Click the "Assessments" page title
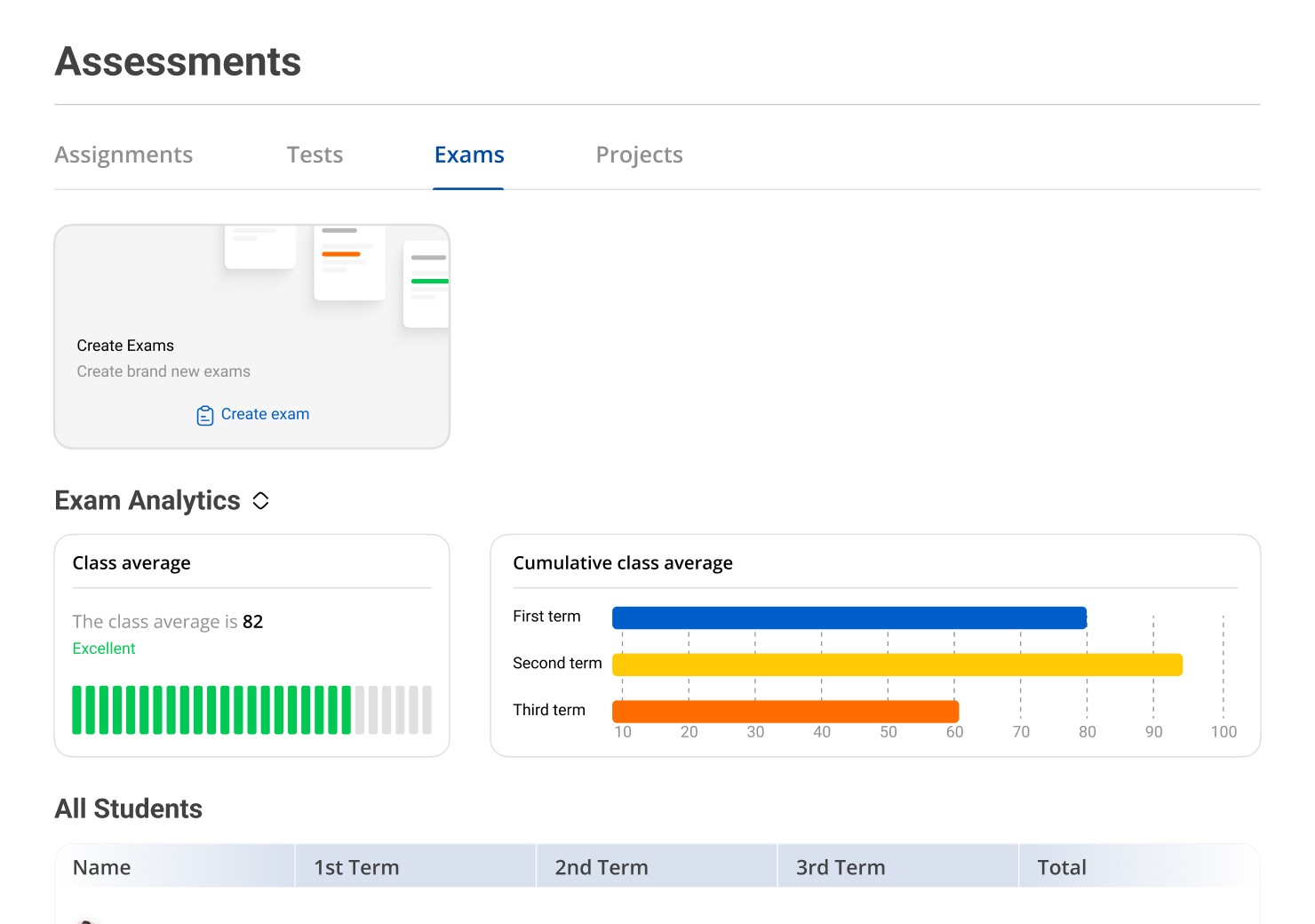Image resolution: width=1315 pixels, height=924 pixels. [178, 62]
